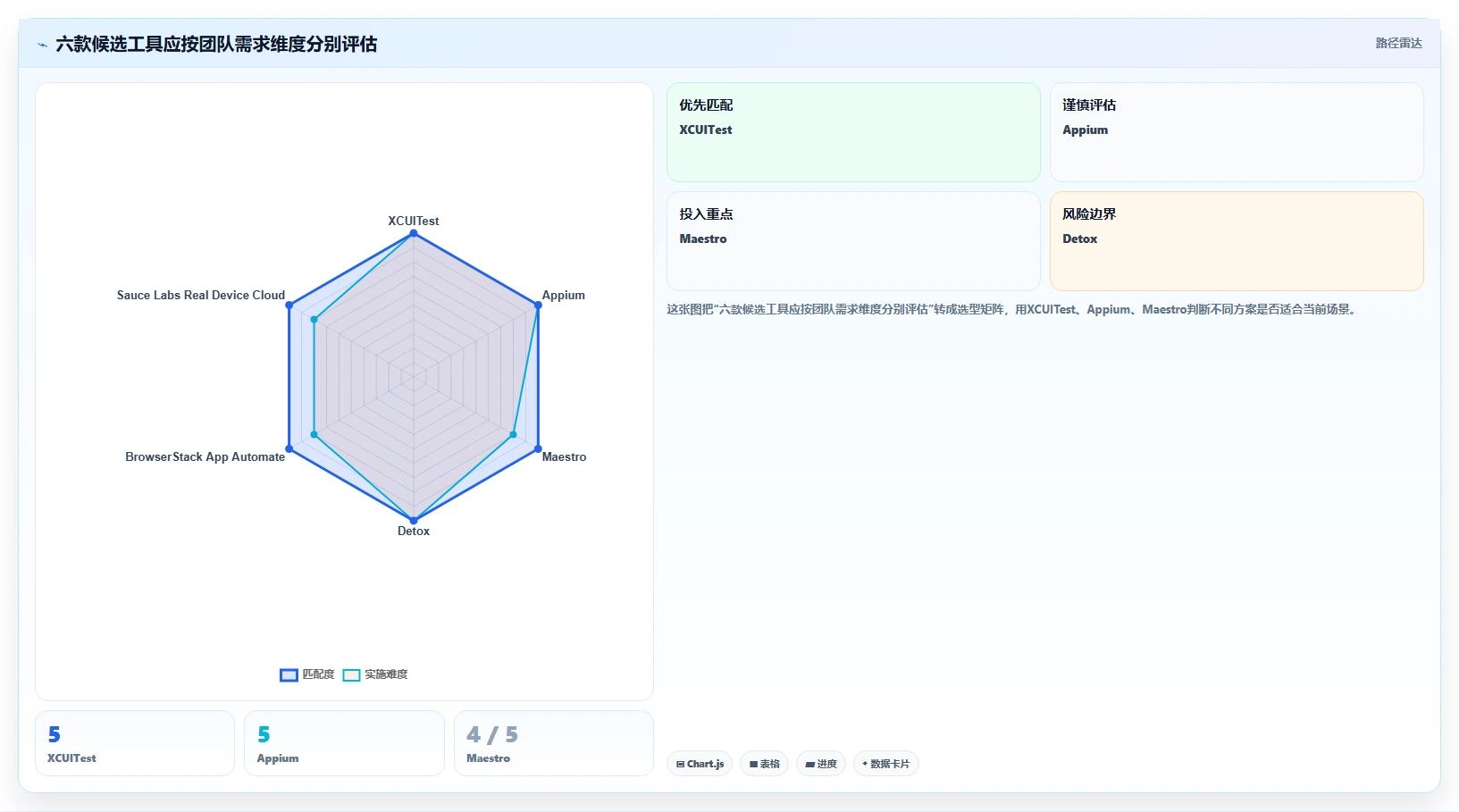Open the XCUITest stat card showing 5

point(135,743)
